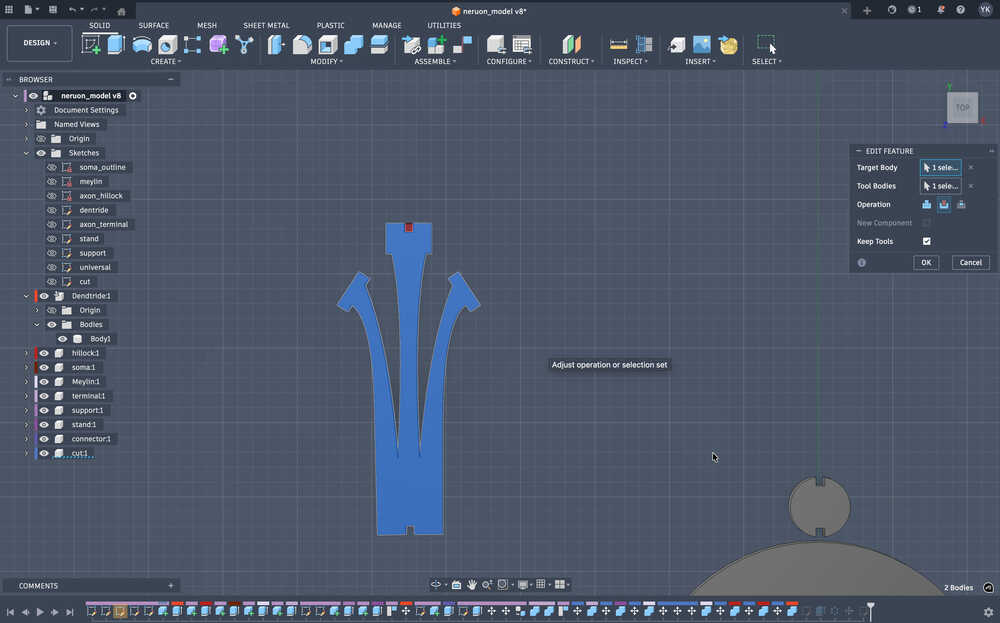Screen dimensions: 1000x623
Task: Click the Insert Canvas image icon
Action: tap(702, 45)
